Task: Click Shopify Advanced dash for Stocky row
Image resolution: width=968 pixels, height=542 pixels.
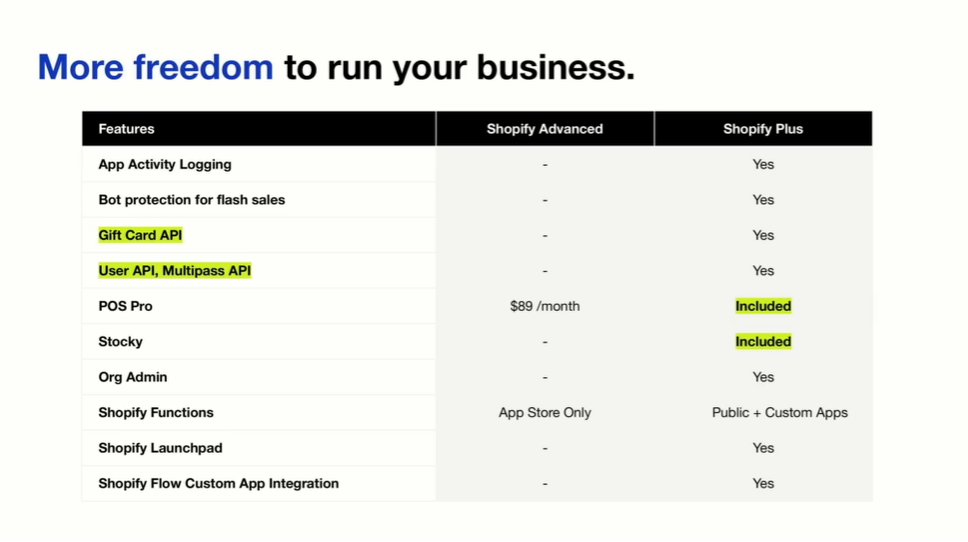Action: pyautogui.click(x=544, y=342)
